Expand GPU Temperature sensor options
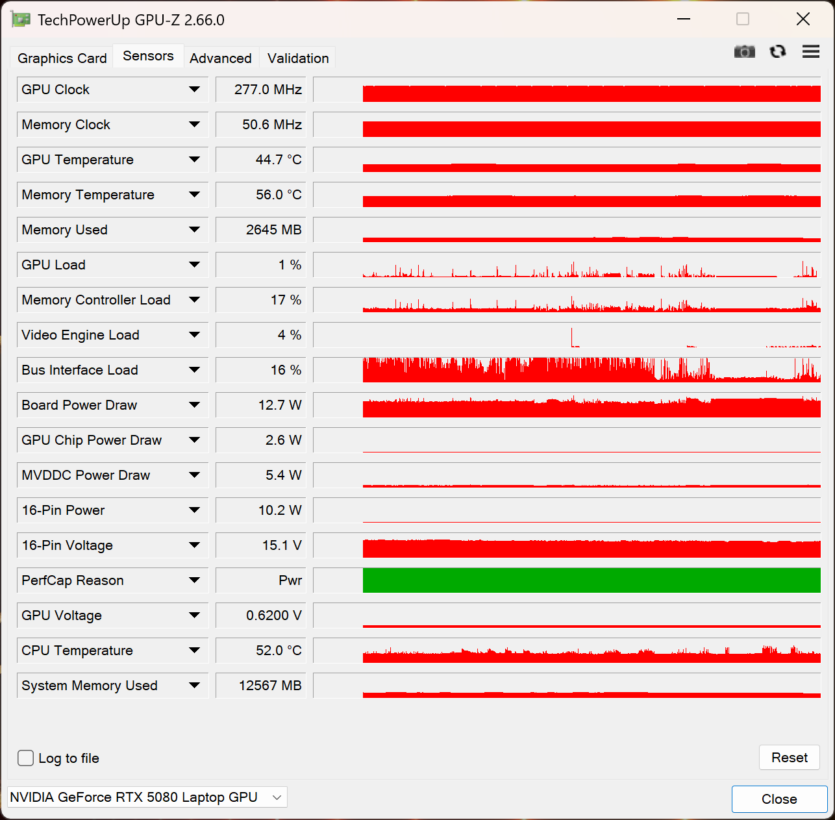835x820 pixels. click(194, 160)
